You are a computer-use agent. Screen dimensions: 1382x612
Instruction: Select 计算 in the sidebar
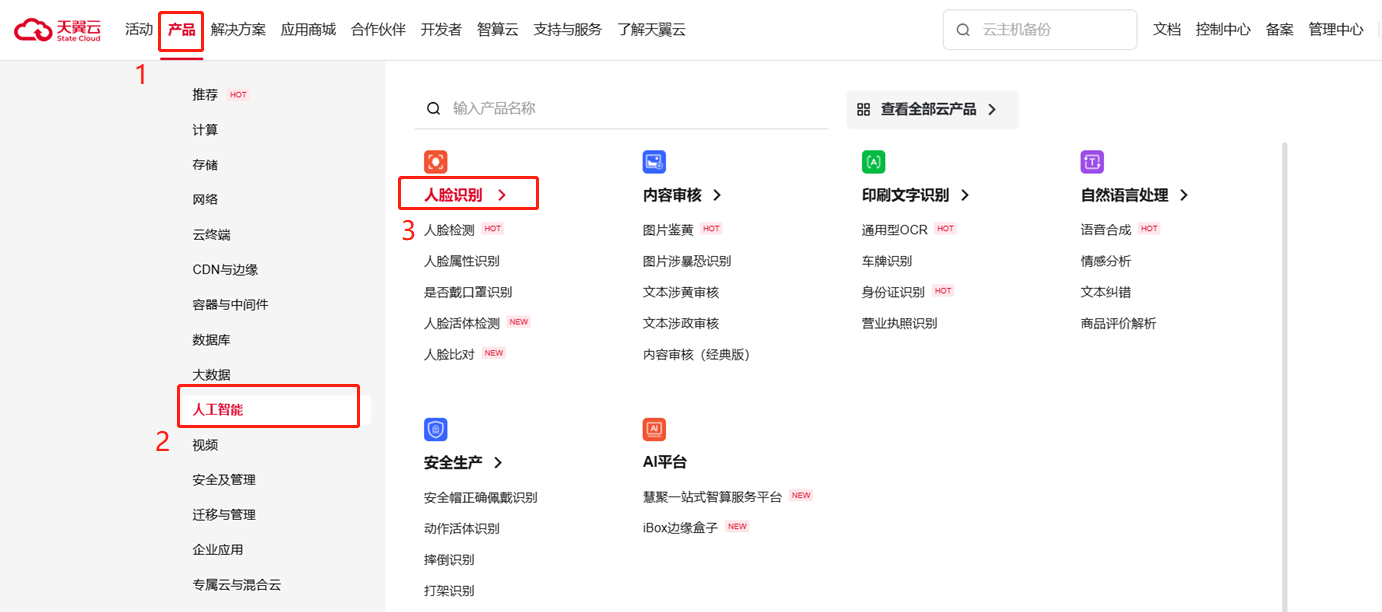[205, 130]
